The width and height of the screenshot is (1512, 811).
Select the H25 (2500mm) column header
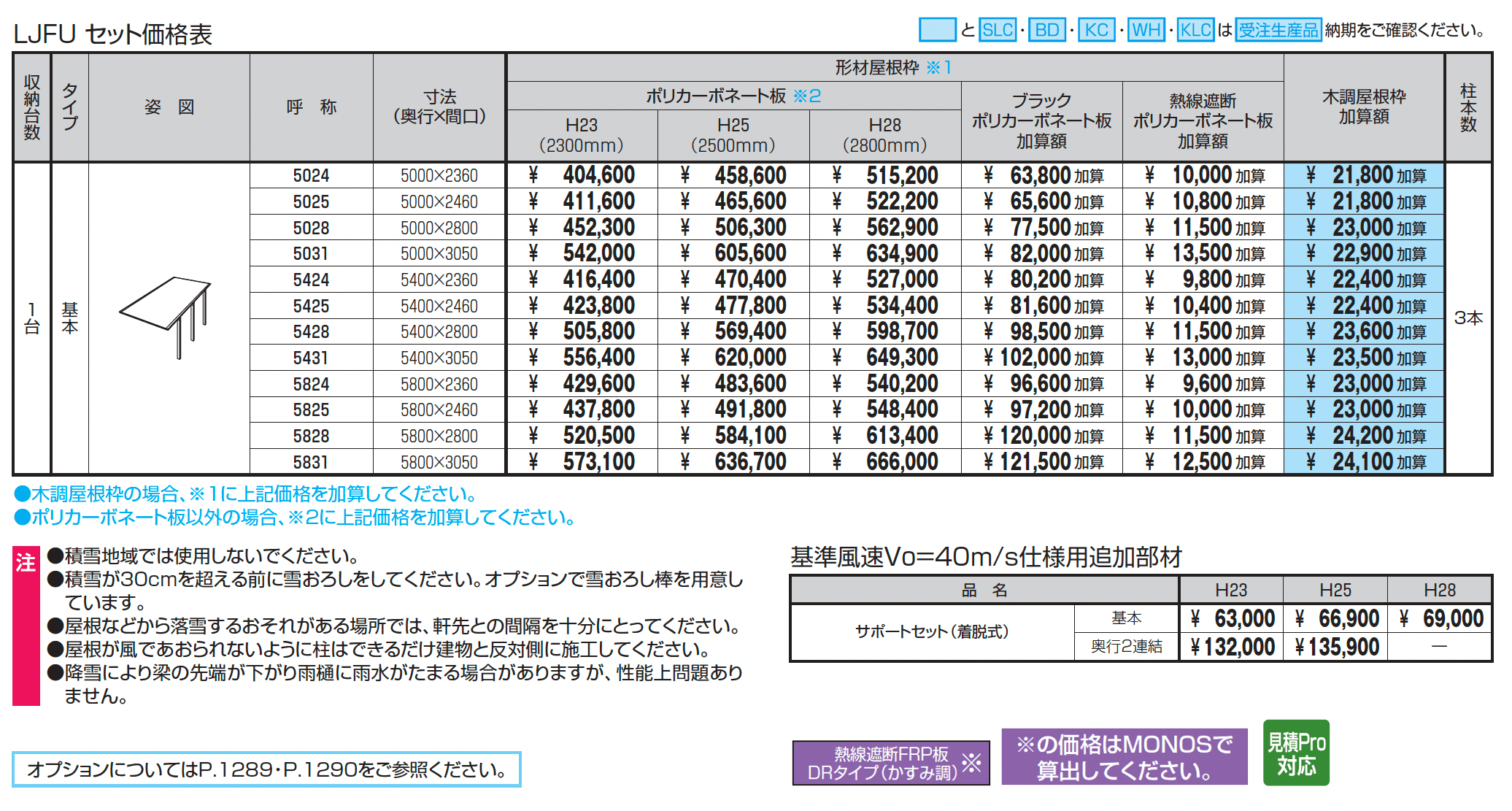click(x=733, y=135)
